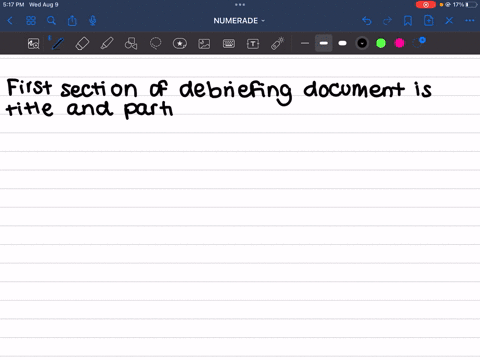Viewport: 480px width, 360px height.
Task: Open the search magnifier
Action: pyautogui.click(x=51, y=21)
